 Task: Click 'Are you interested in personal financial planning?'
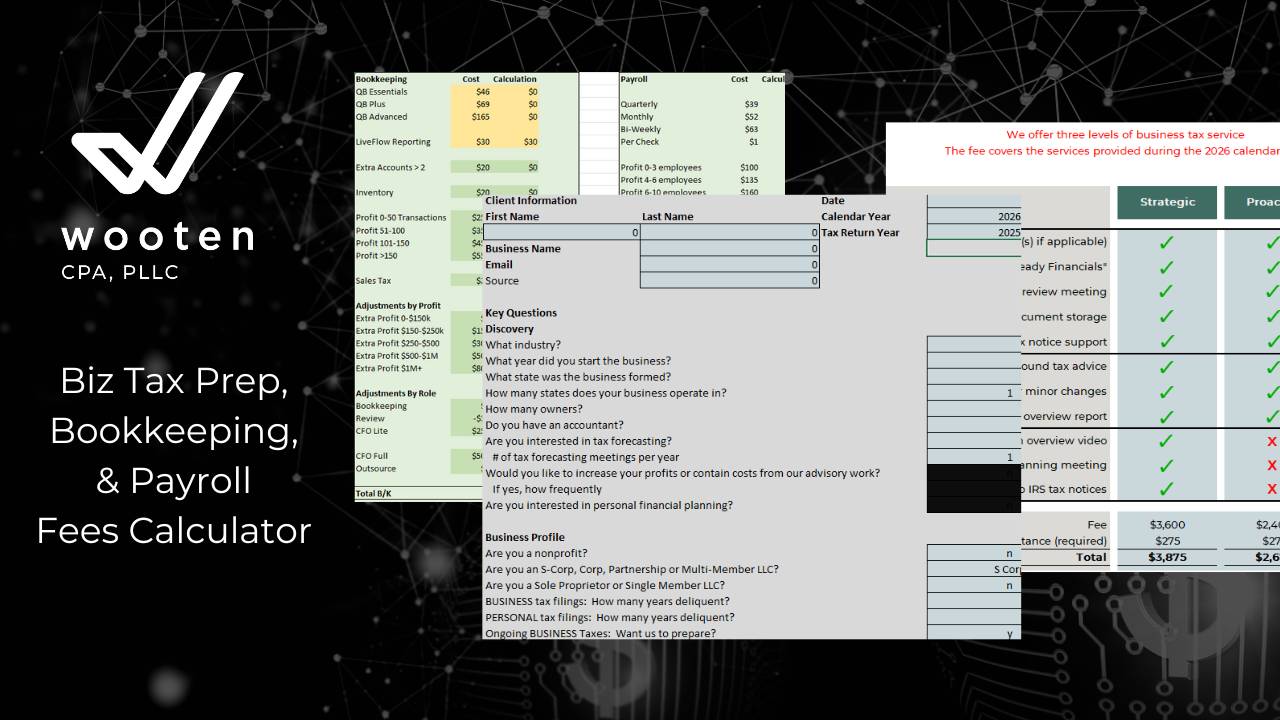(x=609, y=505)
